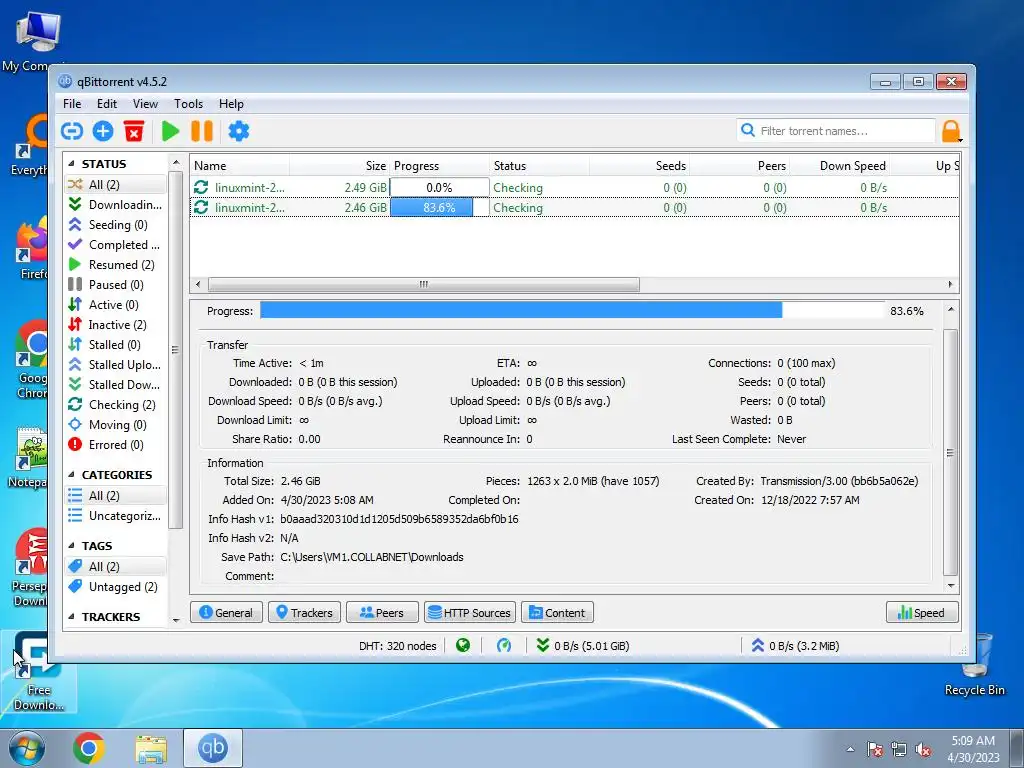Open the Windows Start menu
The width and height of the screenshot is (1024, 768).
27,748
